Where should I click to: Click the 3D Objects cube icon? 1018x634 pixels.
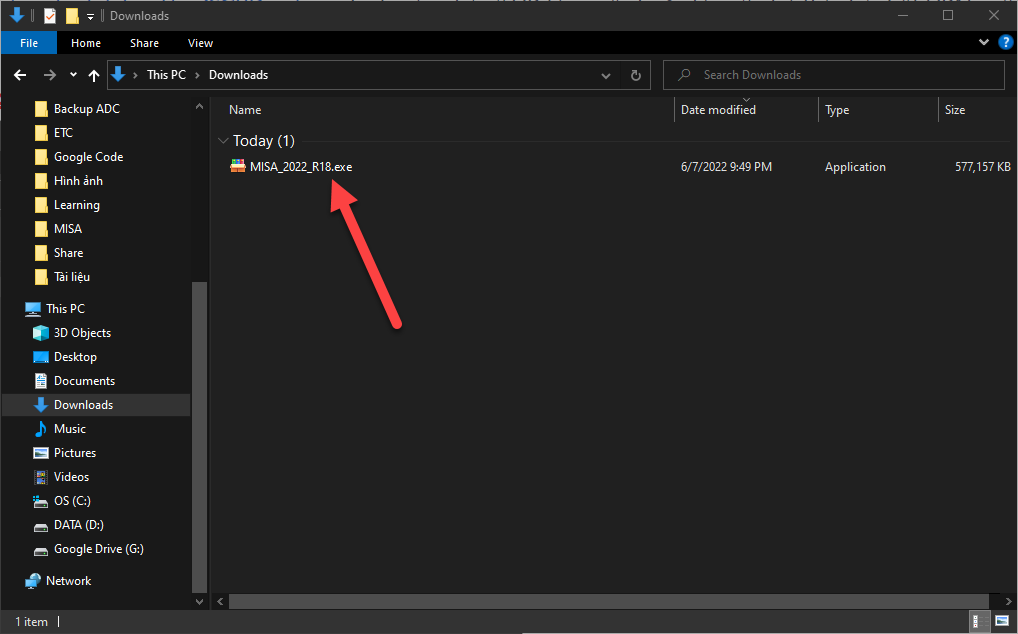[40, 333]
